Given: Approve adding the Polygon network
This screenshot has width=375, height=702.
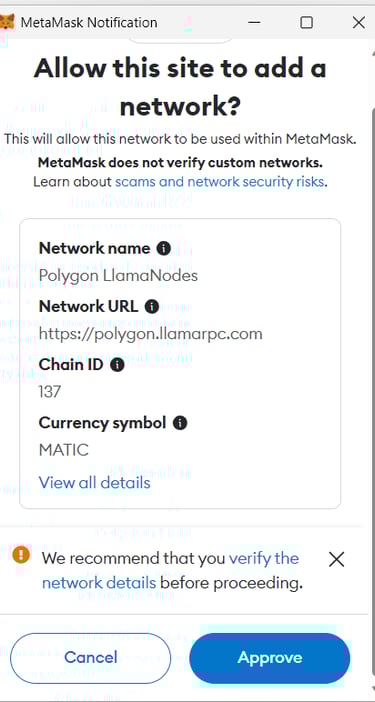Looking at the screenshot, I should tap(269, 658).
